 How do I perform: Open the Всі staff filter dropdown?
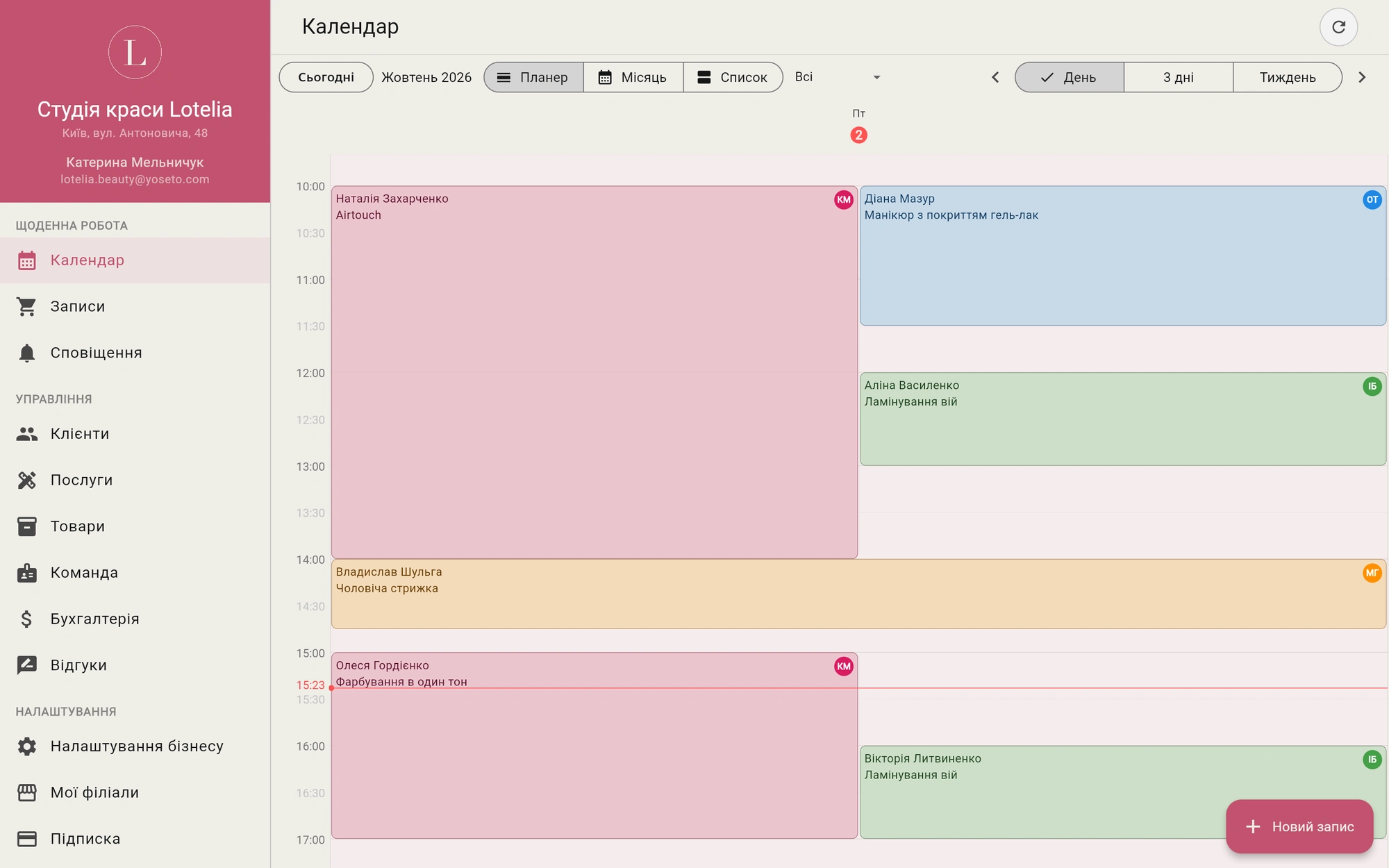(838, 77)
